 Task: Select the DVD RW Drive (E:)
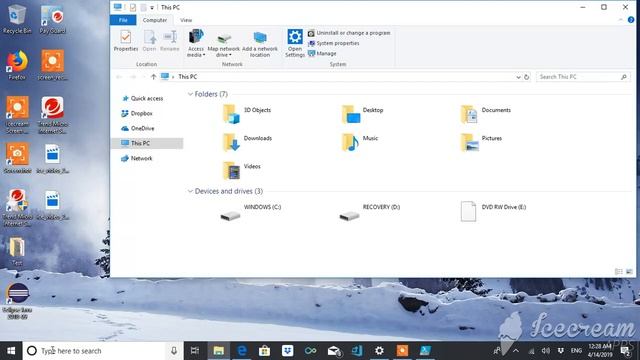pos(493,211)
